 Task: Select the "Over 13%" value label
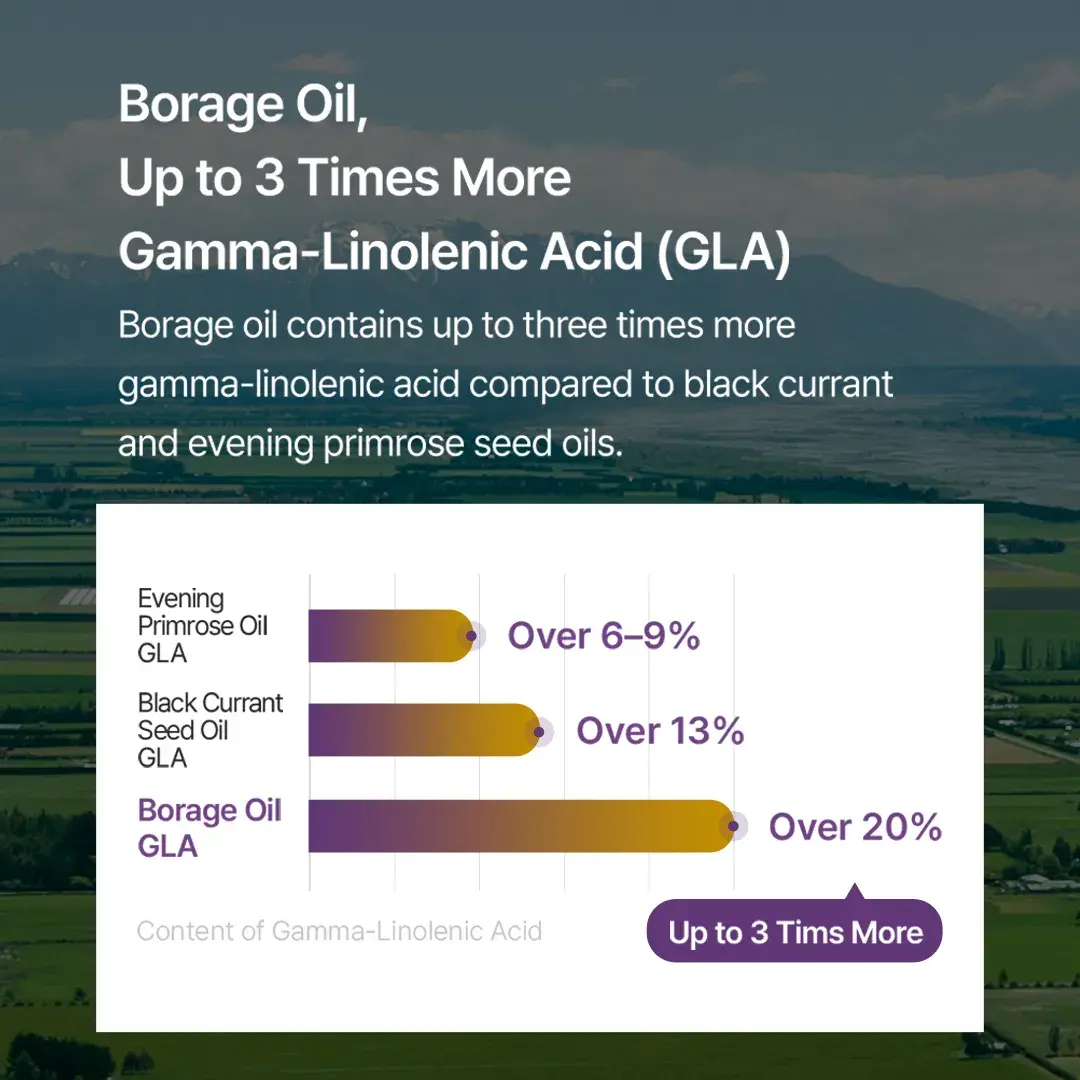(x=660, y=731)
